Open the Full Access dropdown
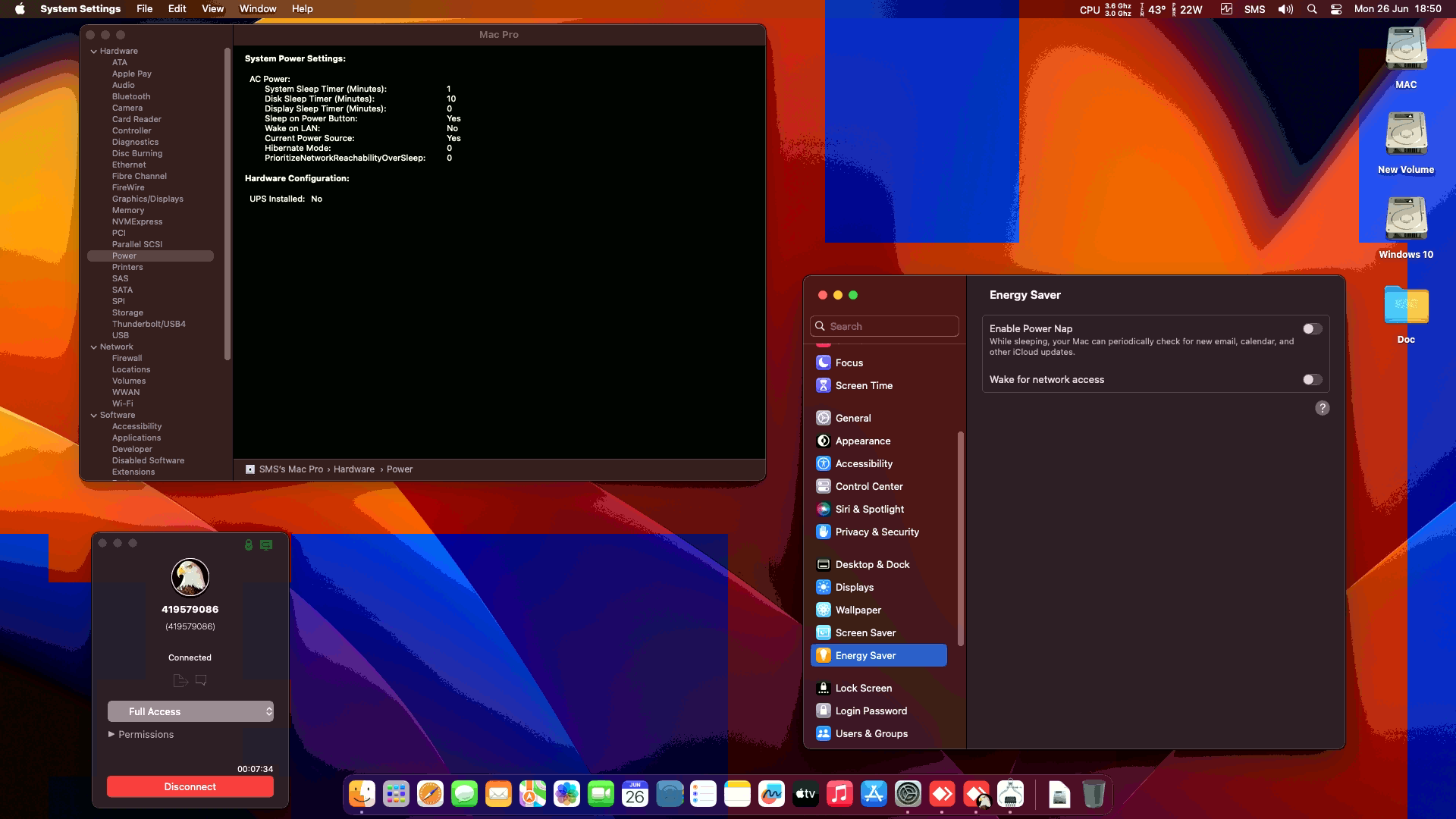1456x819 pixels. click(190, 711)
